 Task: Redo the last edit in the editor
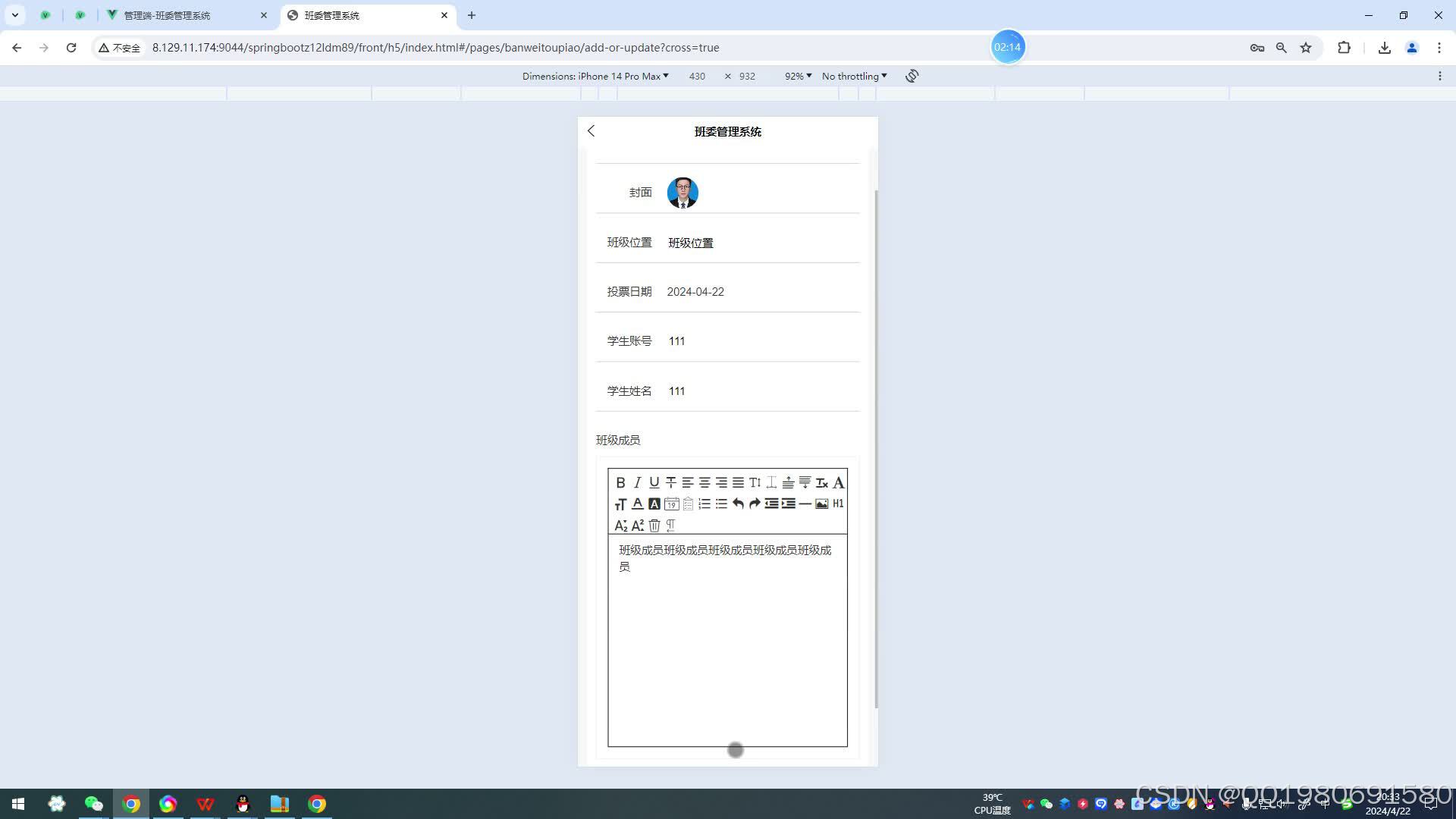[755, 503]
